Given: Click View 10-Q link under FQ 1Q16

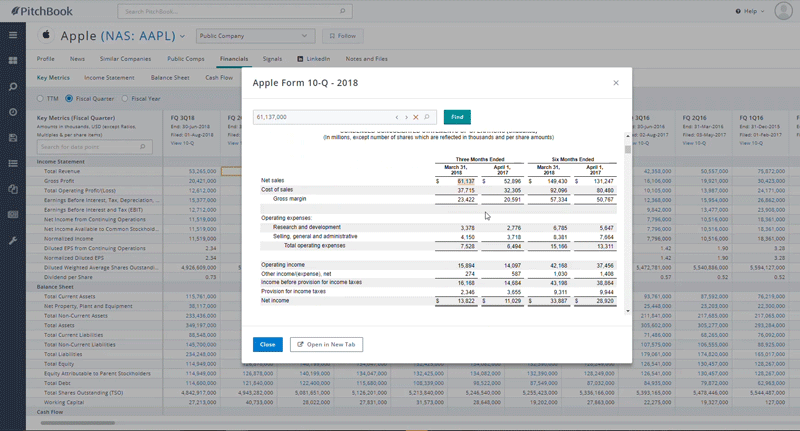Looking at the screenshot, I should click(752, 143).
